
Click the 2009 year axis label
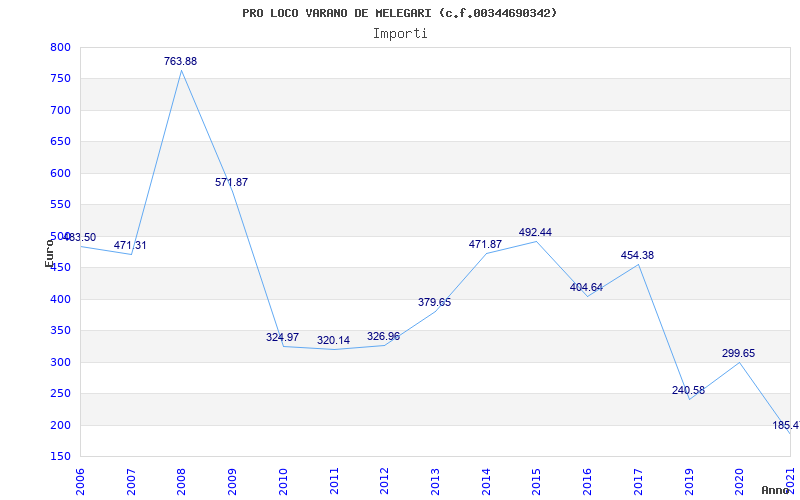click(232, 482)
